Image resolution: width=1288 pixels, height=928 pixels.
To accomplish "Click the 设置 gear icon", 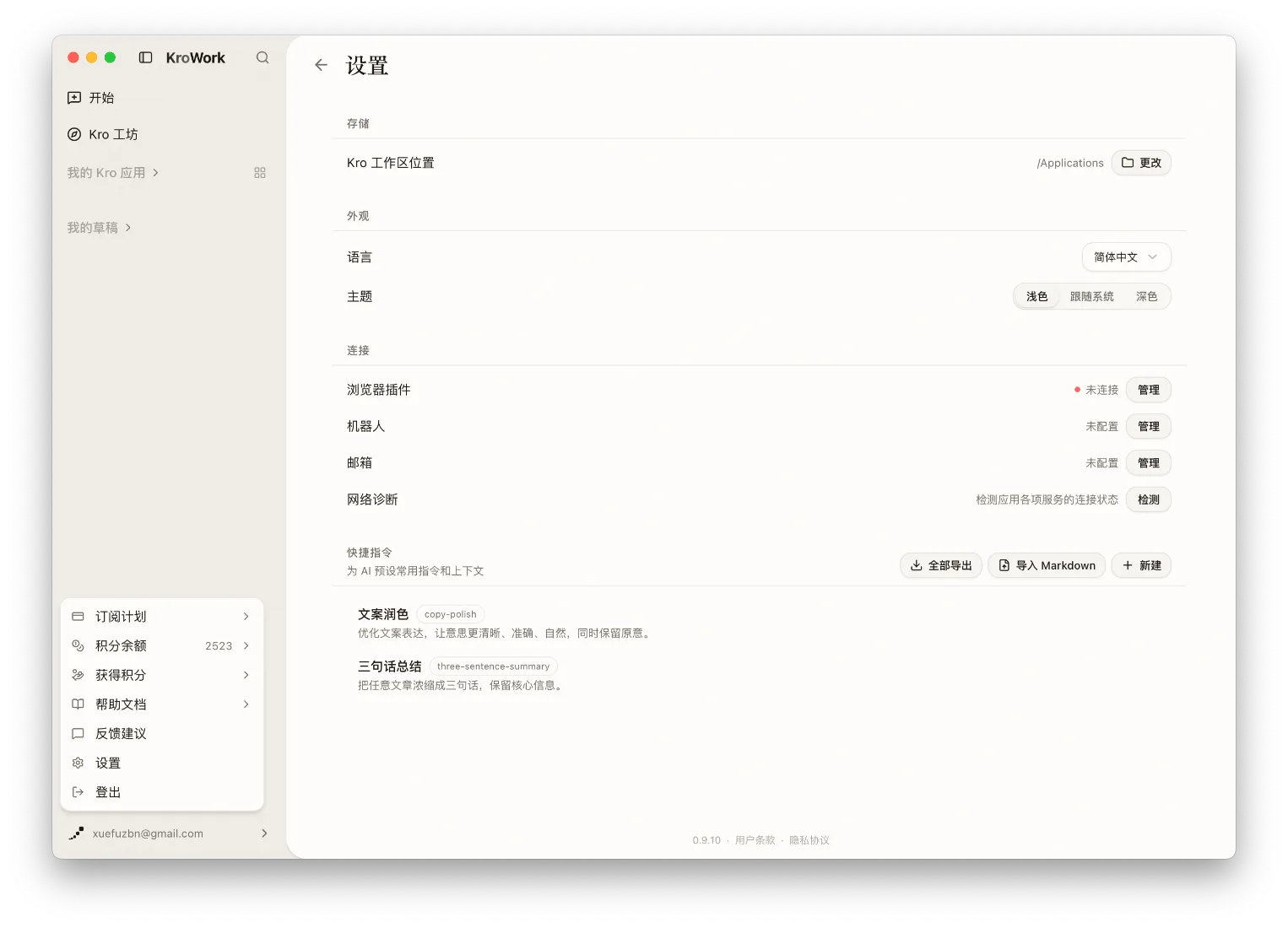I will [x=78, y=763].
